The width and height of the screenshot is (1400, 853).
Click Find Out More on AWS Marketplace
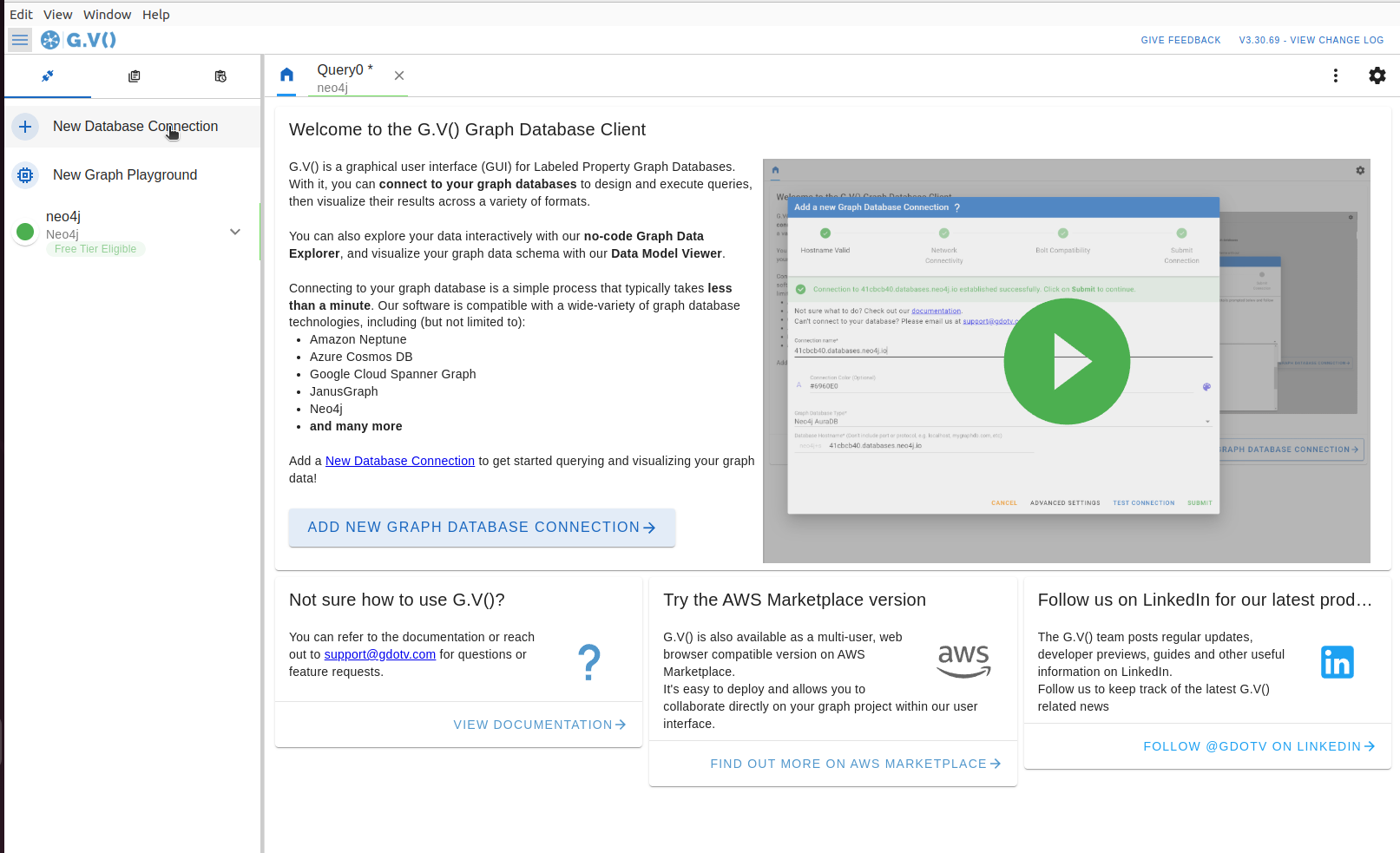tap(856, 764)
